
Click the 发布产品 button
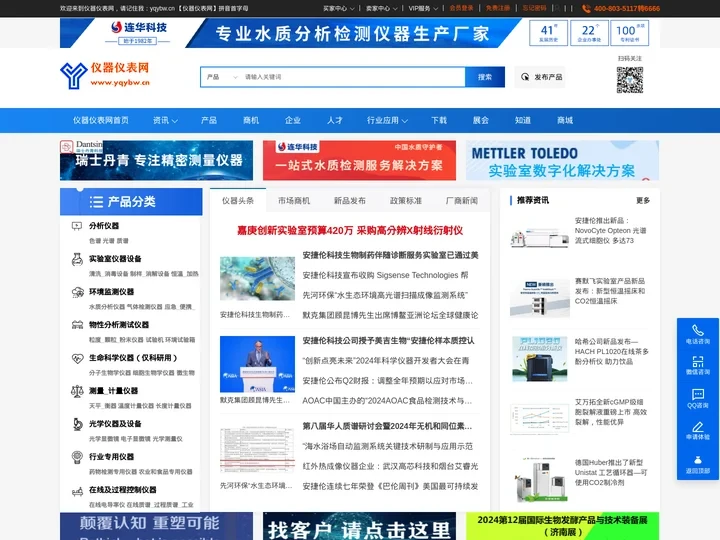pos(540,77)
